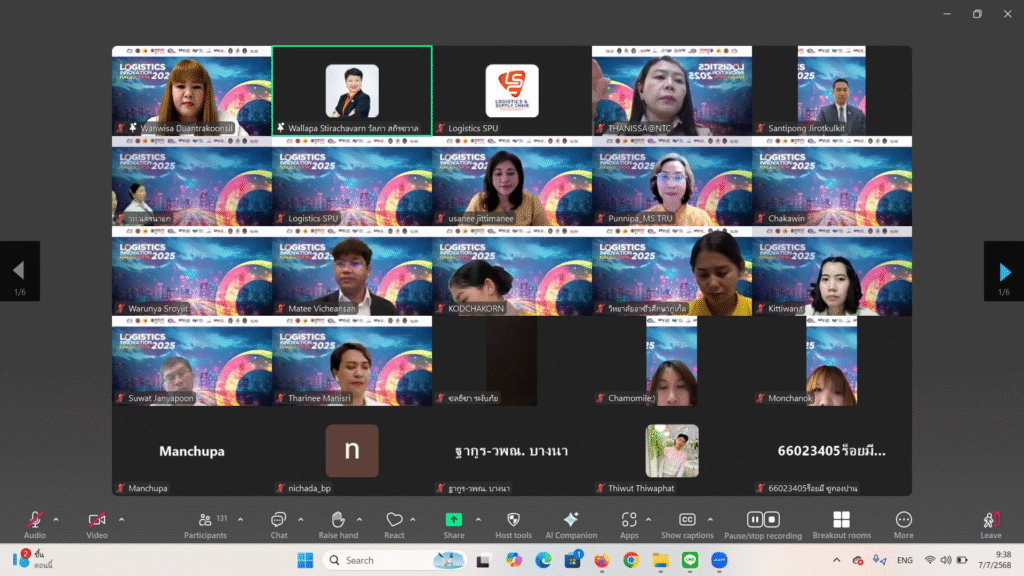This screenshot has width=1024, height=576.
Task: Select THANISSA@NTC's video tile
Action: click(x=672, y=91)
